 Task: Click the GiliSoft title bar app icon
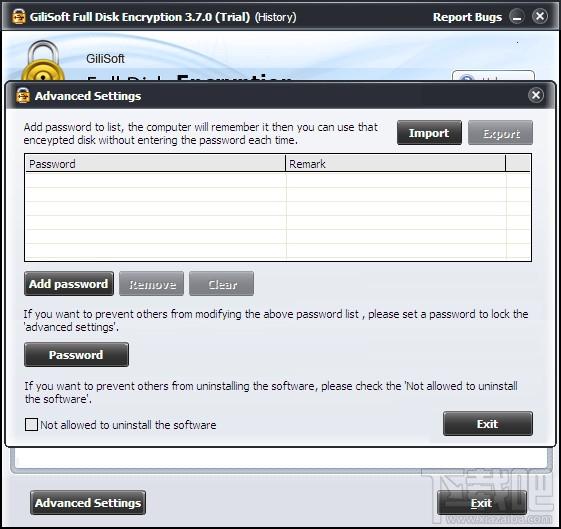pos(19,16)
